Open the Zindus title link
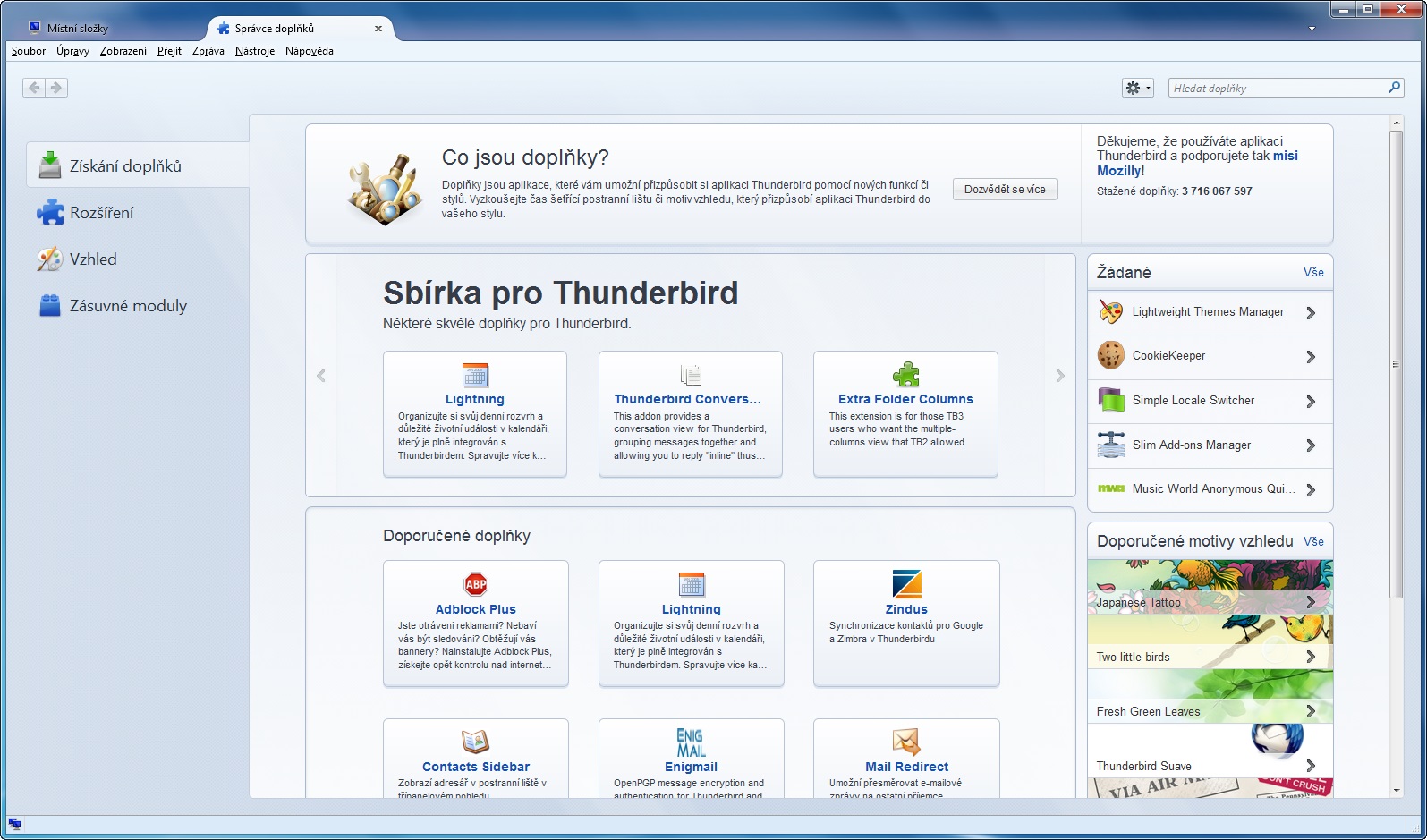Screen dimensions: 1427x840 pos(906,609)
